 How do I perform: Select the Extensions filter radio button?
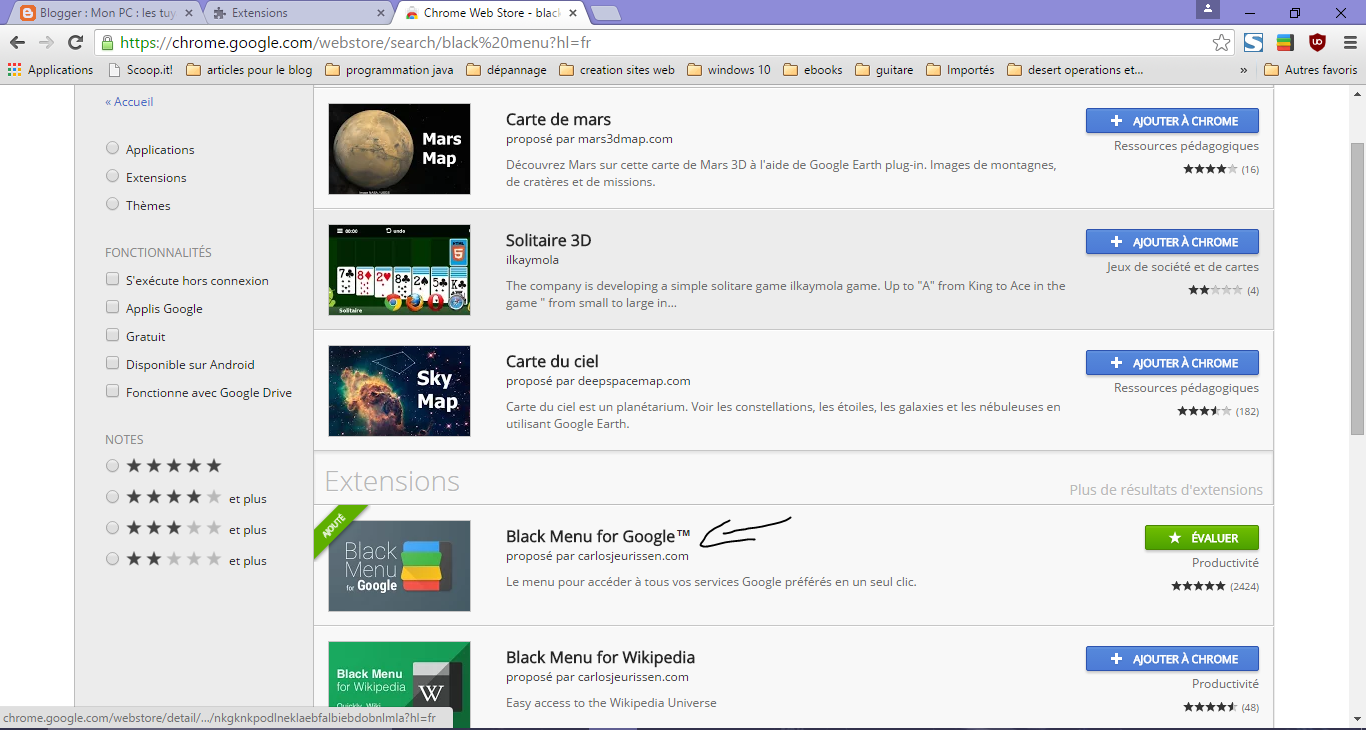(112, 176)
